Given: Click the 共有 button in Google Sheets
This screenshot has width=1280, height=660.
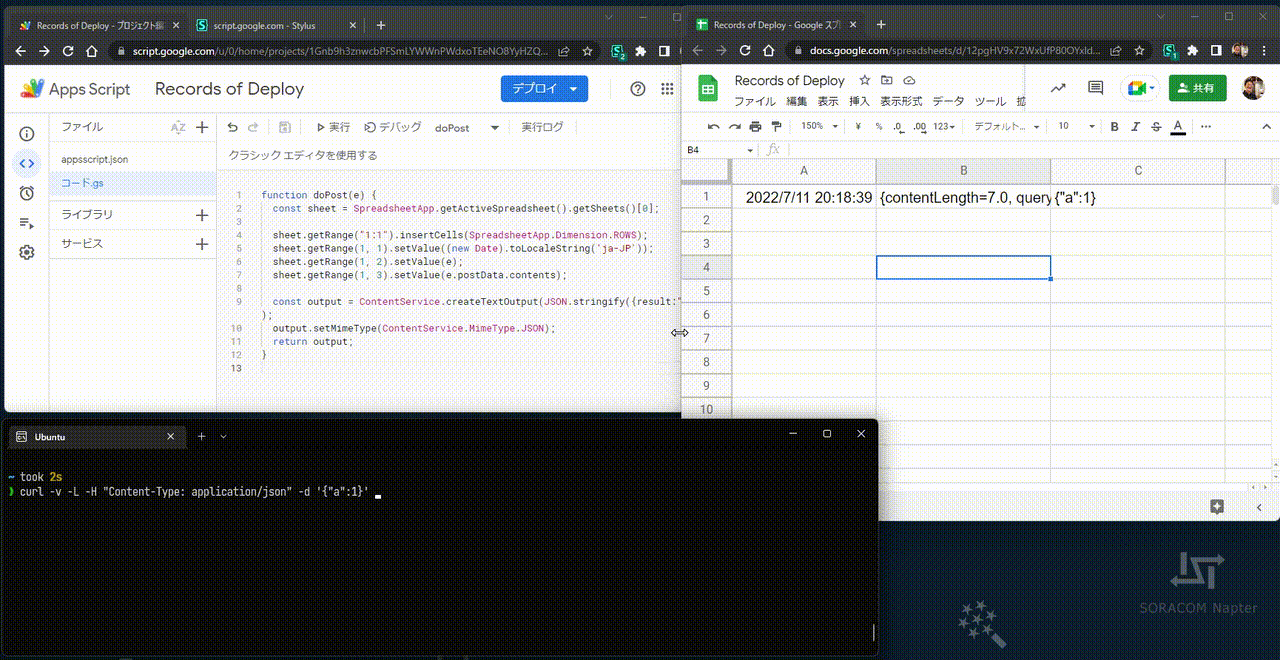Looking at the screenshot, I should tap(1197, 87).
